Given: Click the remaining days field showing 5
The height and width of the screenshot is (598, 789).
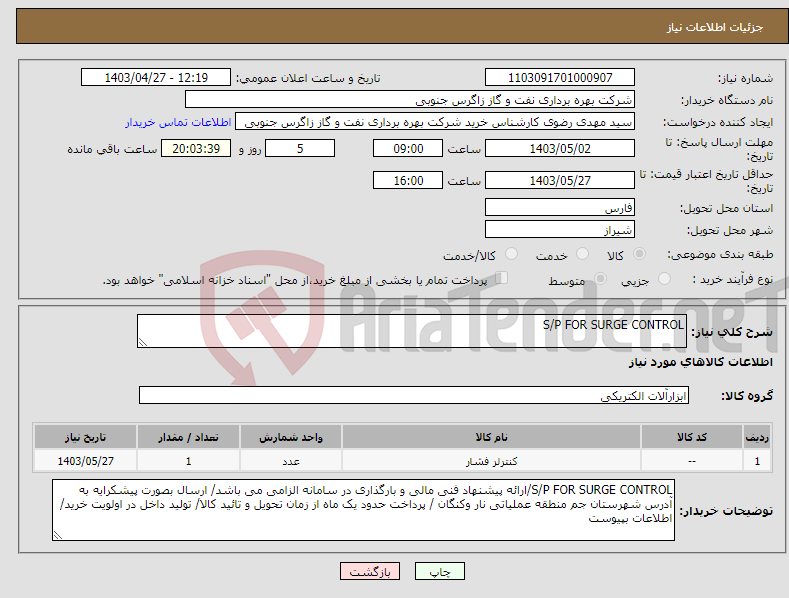Looking at the screenshot, I should [300, 148].
